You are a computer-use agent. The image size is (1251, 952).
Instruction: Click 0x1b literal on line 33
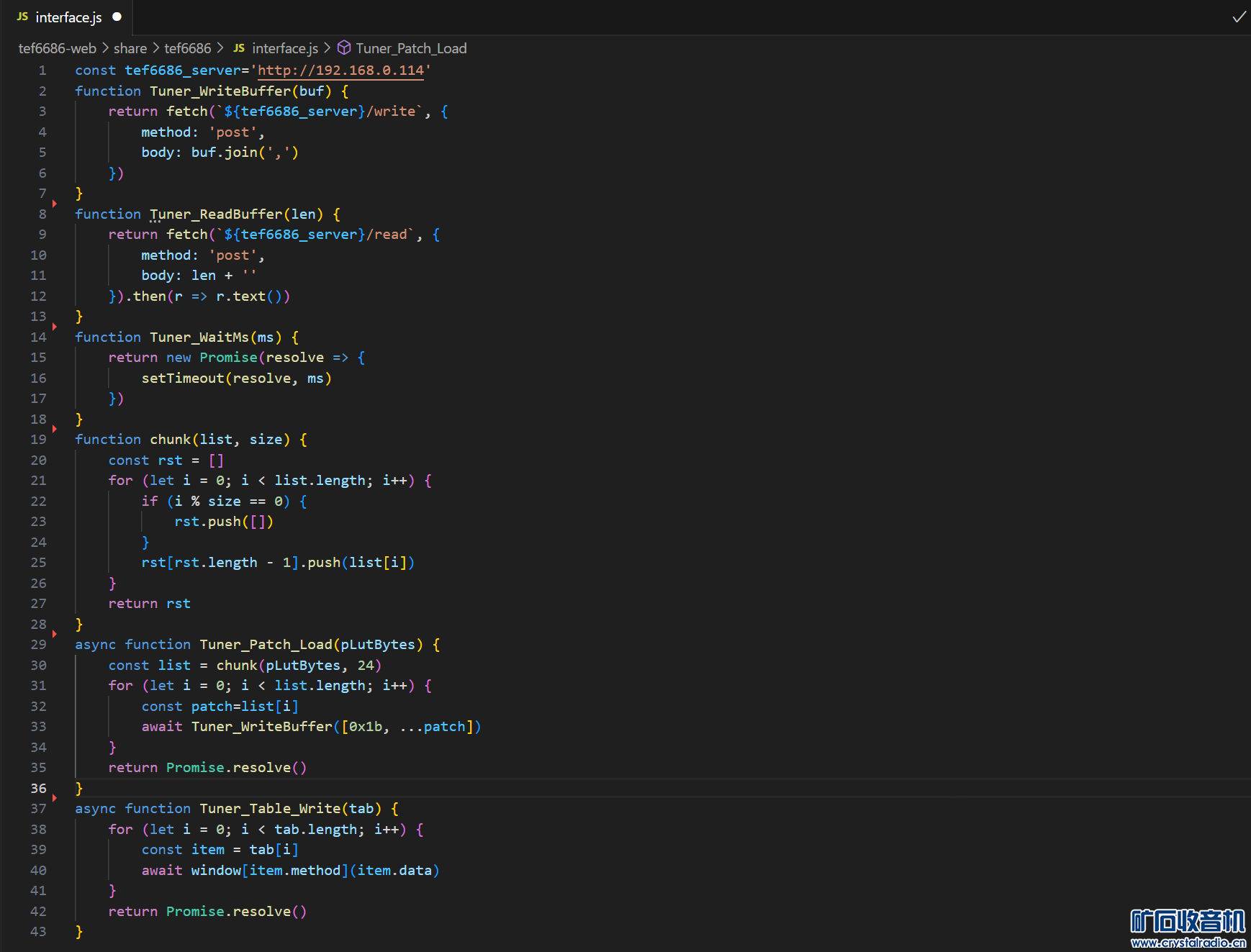point(366,727)
